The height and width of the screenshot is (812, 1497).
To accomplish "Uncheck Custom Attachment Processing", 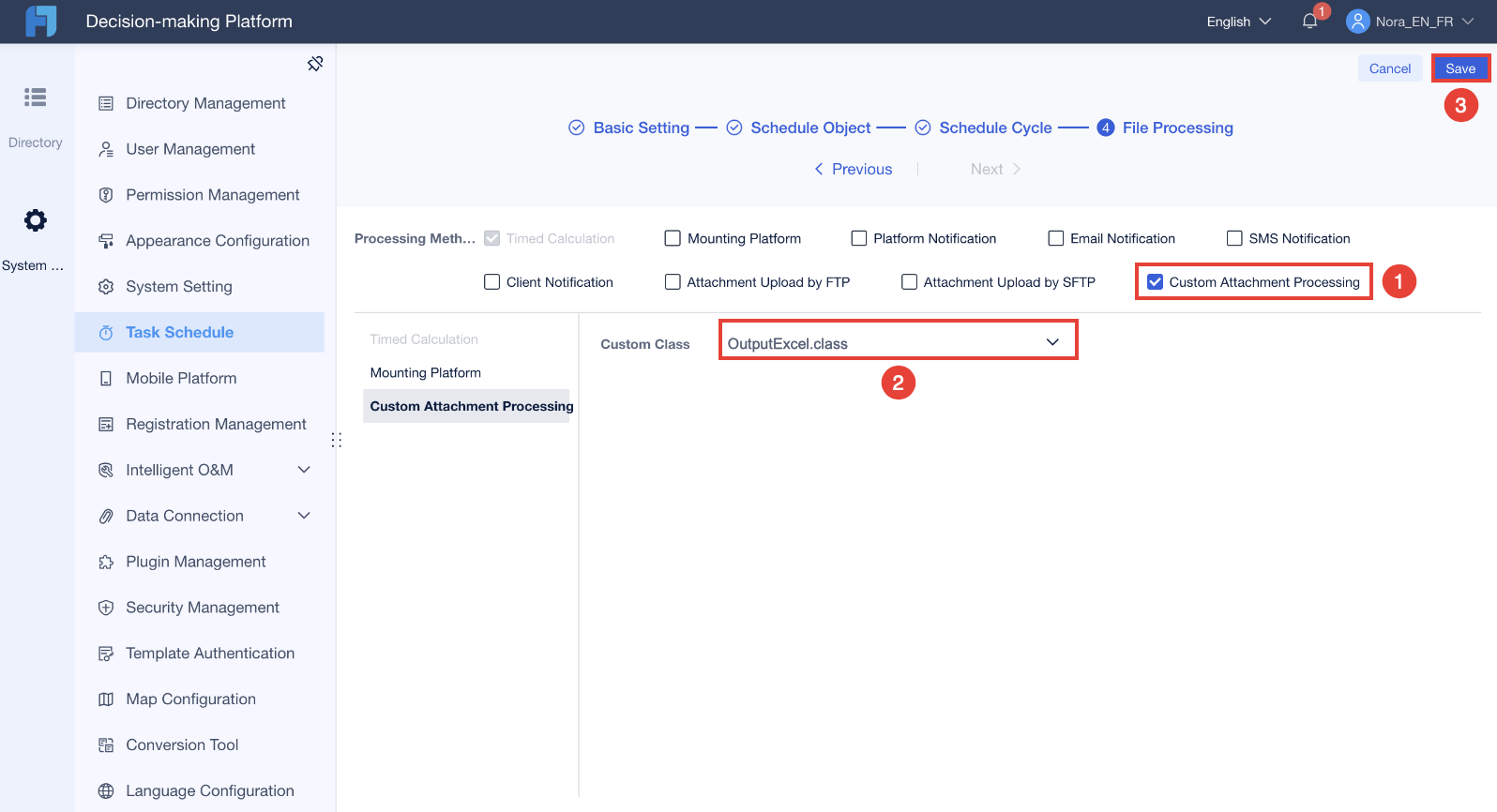I will 1155,282.
